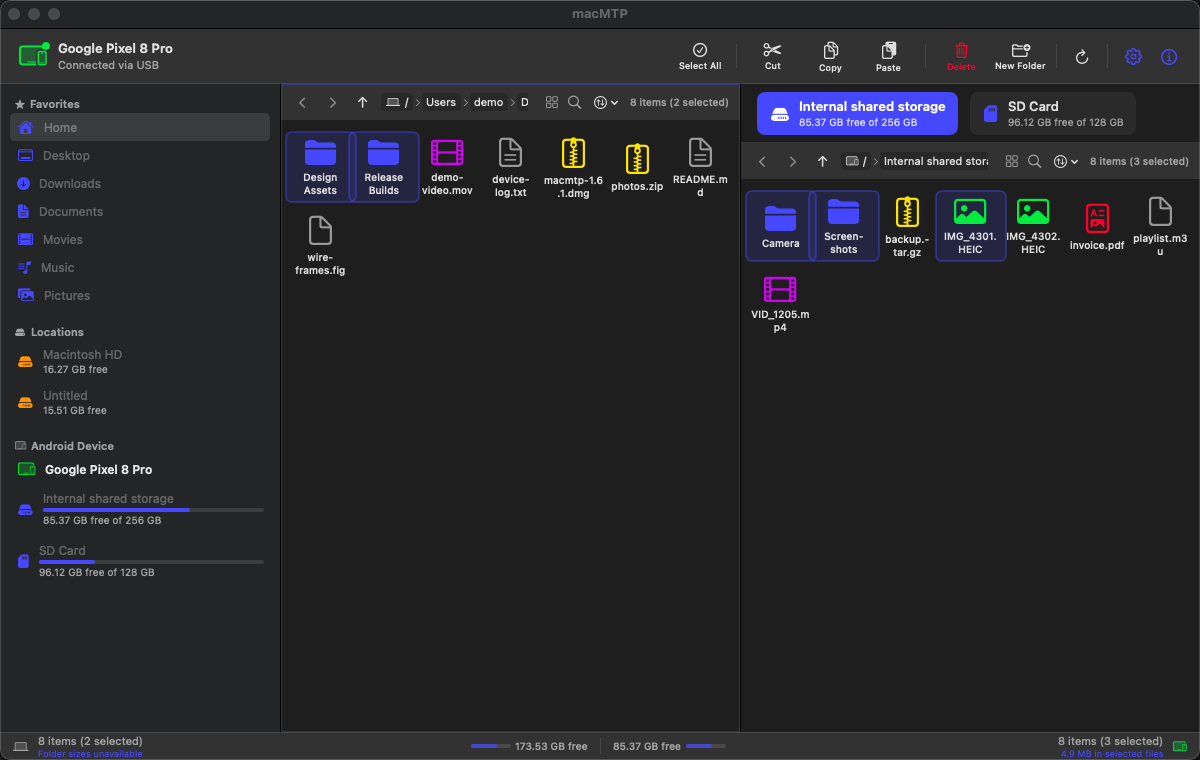Select Google Pixel 8 Pro in sidebar

tap(140, 469)
